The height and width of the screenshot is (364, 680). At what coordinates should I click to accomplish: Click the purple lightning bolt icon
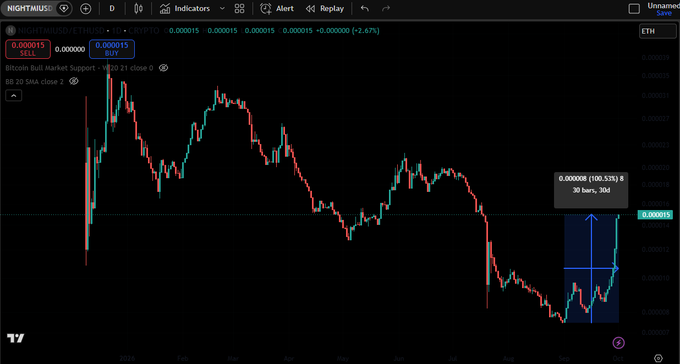point(618,343)
